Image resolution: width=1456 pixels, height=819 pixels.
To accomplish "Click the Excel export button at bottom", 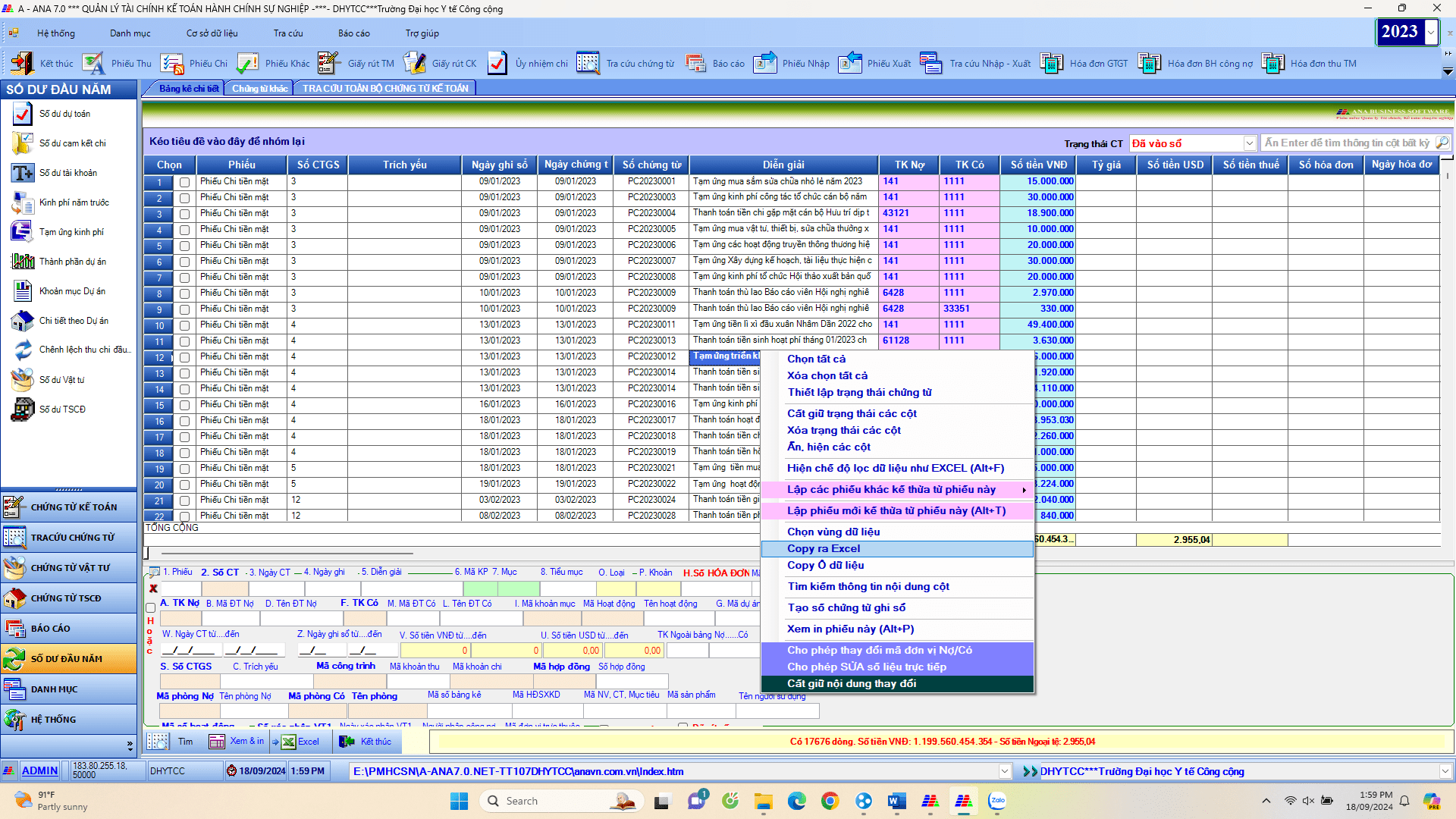I will point(300,742).
